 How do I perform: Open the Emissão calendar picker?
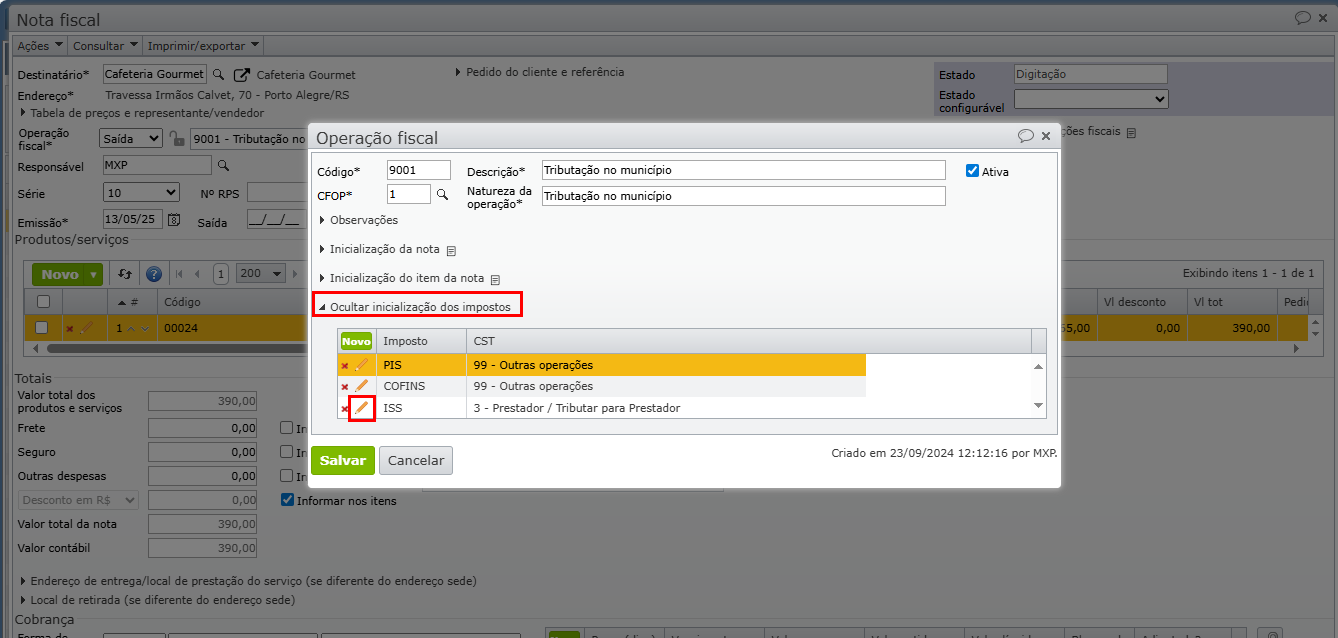[x=174, y=220]
